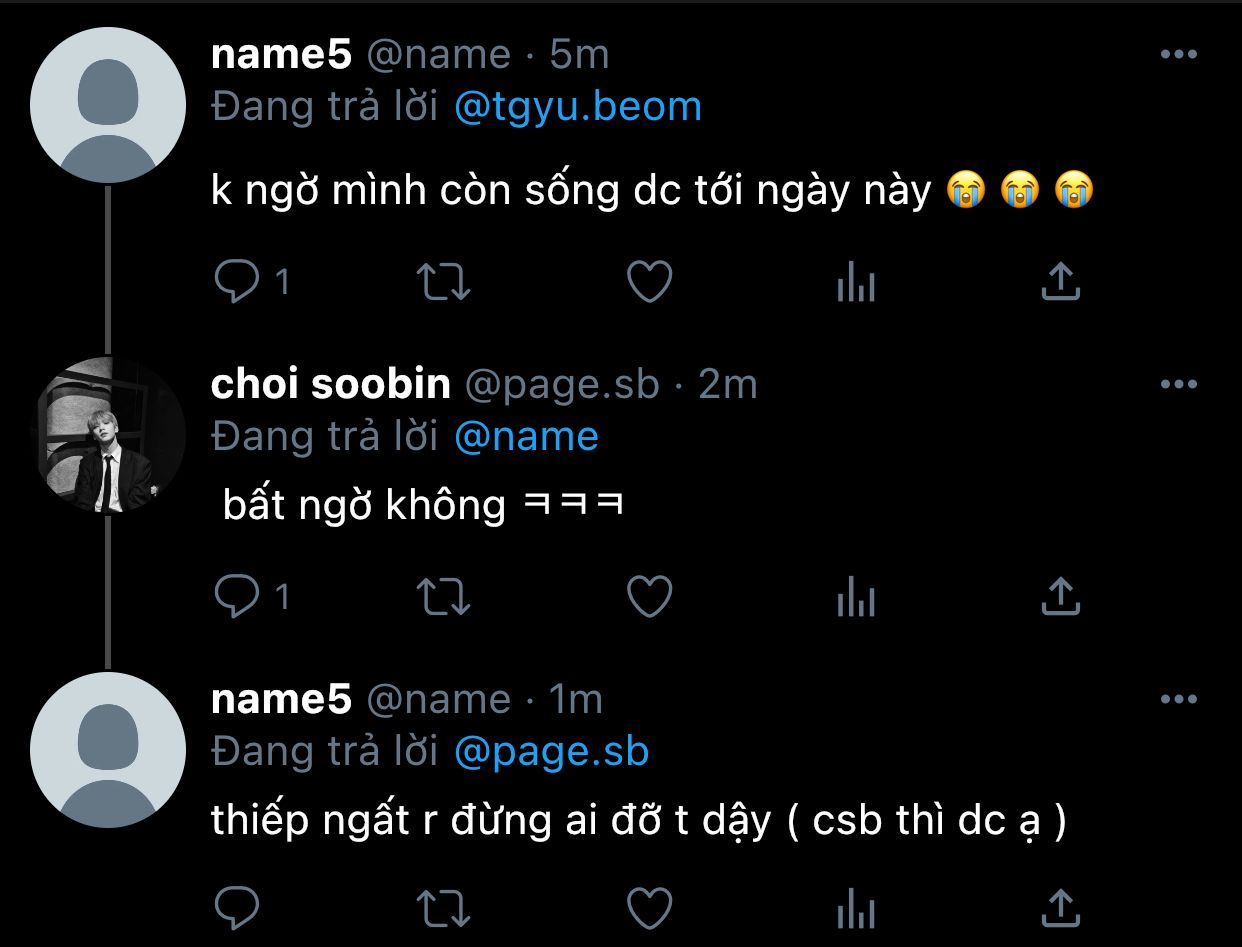The image size is (1242, 947).
Task: Share name5's first tweet
Action: (x=1060, y=282)
